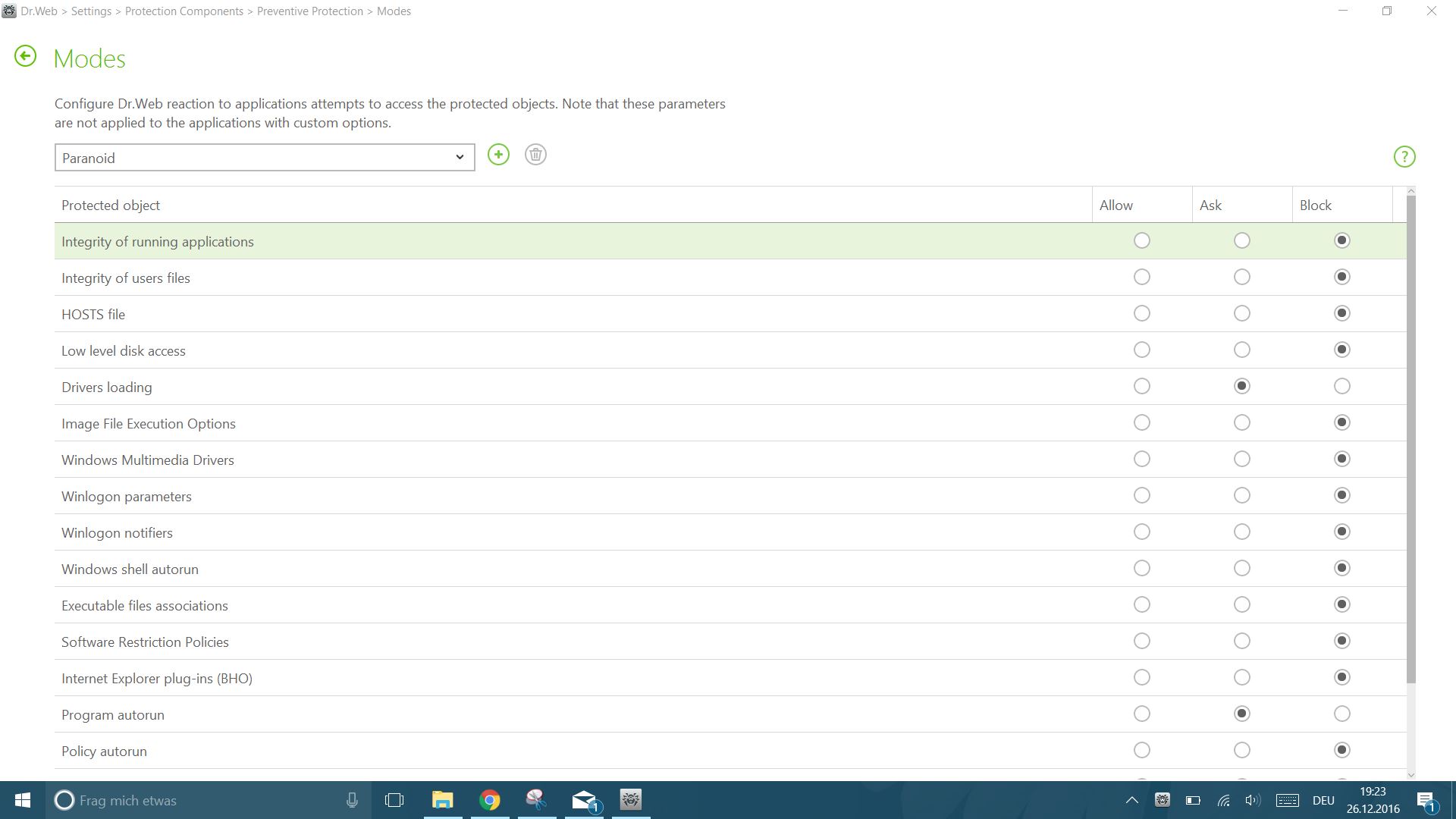Open File Explorer from taskbar
The width and height of the screenshot is (1456, 819).
click(442, 800)
